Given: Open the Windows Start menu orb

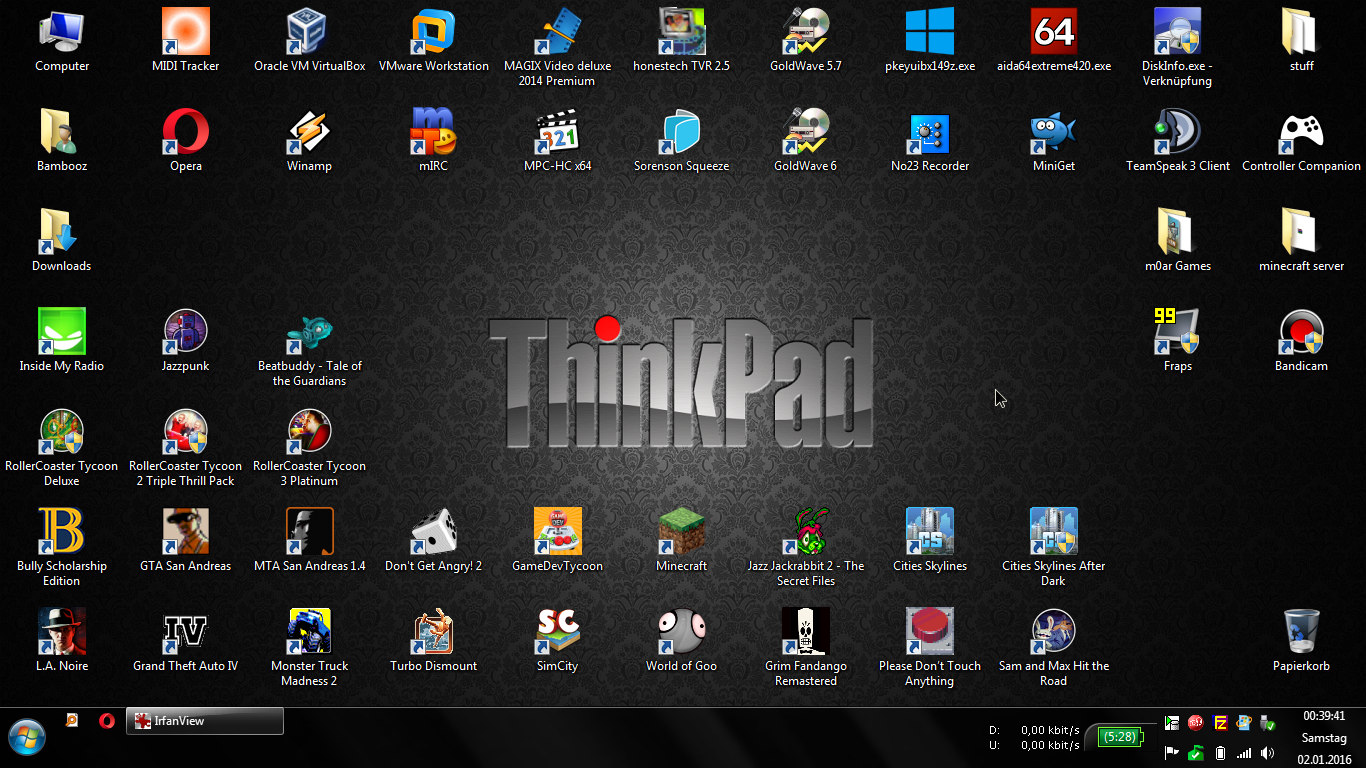Looking at the screenshot, I should [27, 738].
